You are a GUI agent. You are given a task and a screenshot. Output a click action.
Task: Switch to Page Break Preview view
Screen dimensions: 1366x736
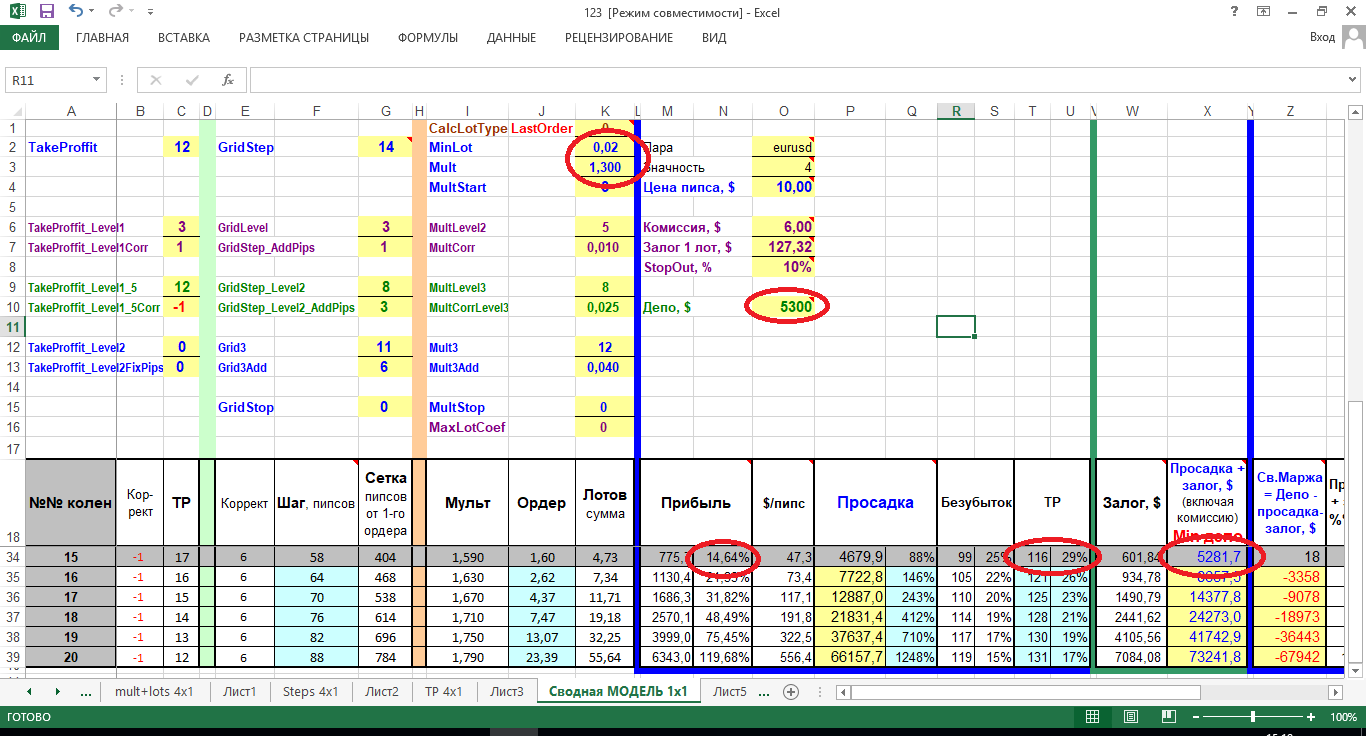click(1167, 717)
